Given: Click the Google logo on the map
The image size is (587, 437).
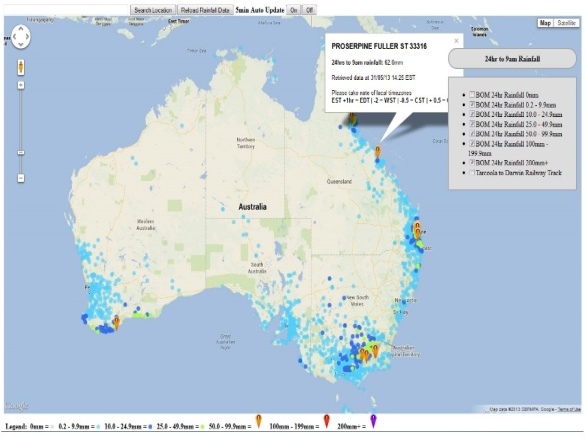Looking at the screenshot, I should click(x=16, y=406).
